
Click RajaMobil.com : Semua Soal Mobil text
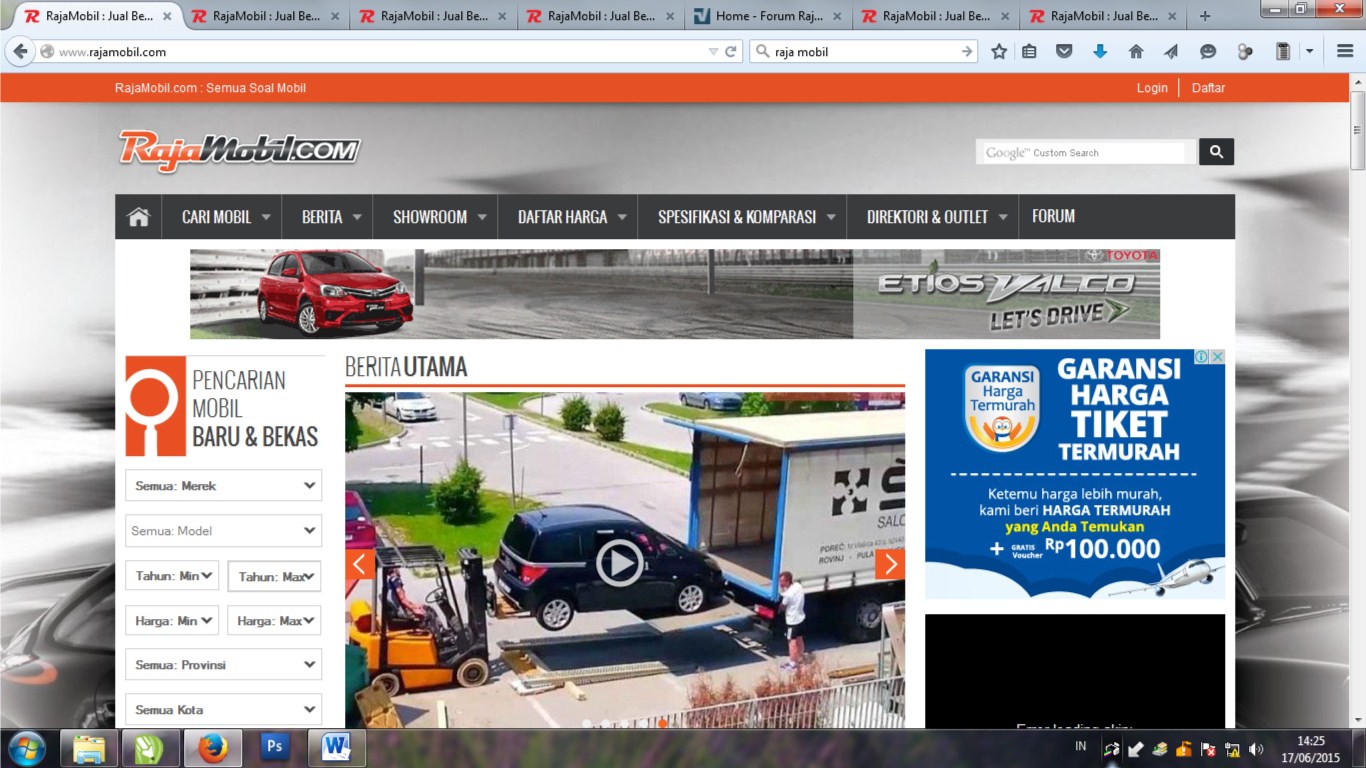pyautogui.click(x=210, y=88)
